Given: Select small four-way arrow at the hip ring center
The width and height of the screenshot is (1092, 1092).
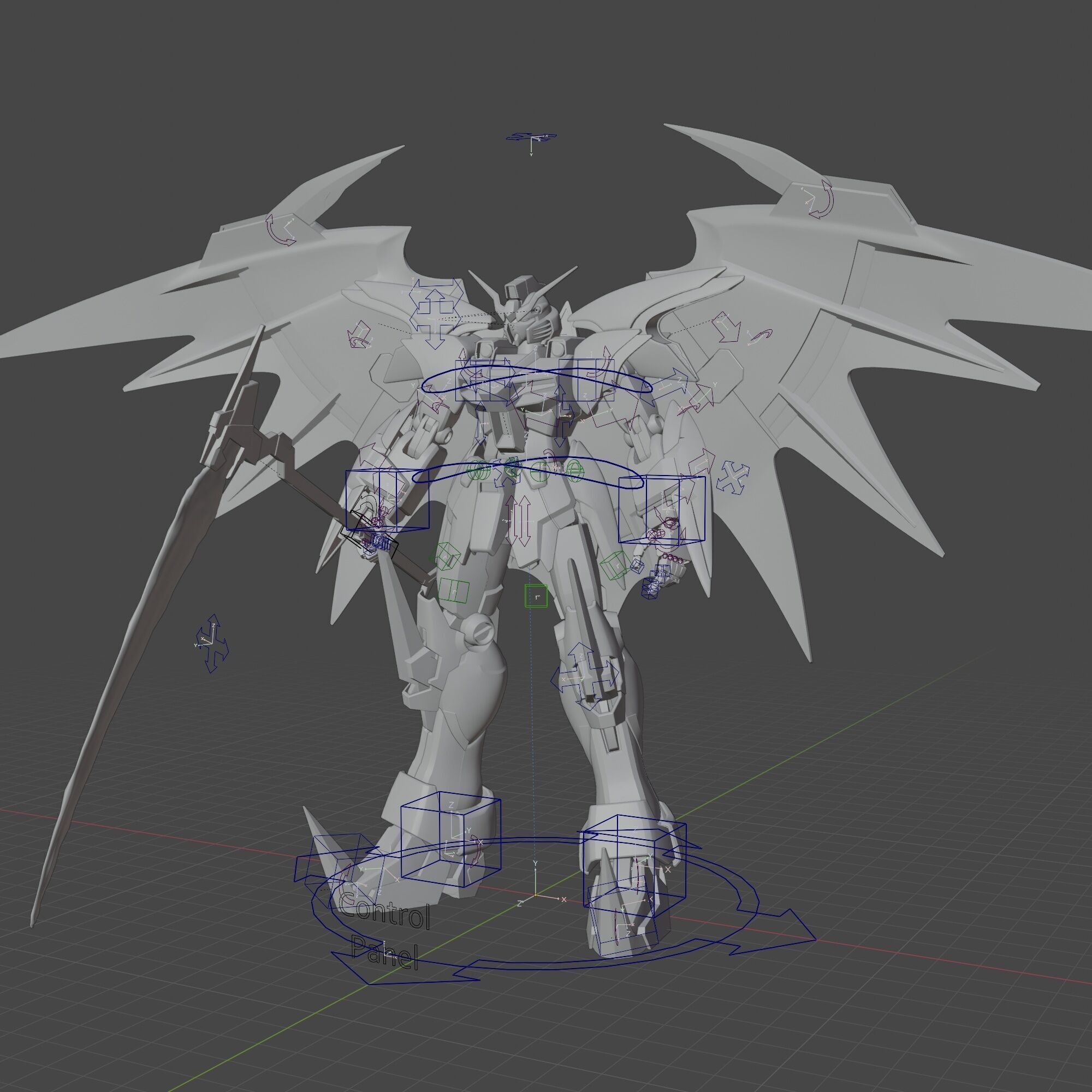Looking at the screenshot, I should [x=507, y=473].
